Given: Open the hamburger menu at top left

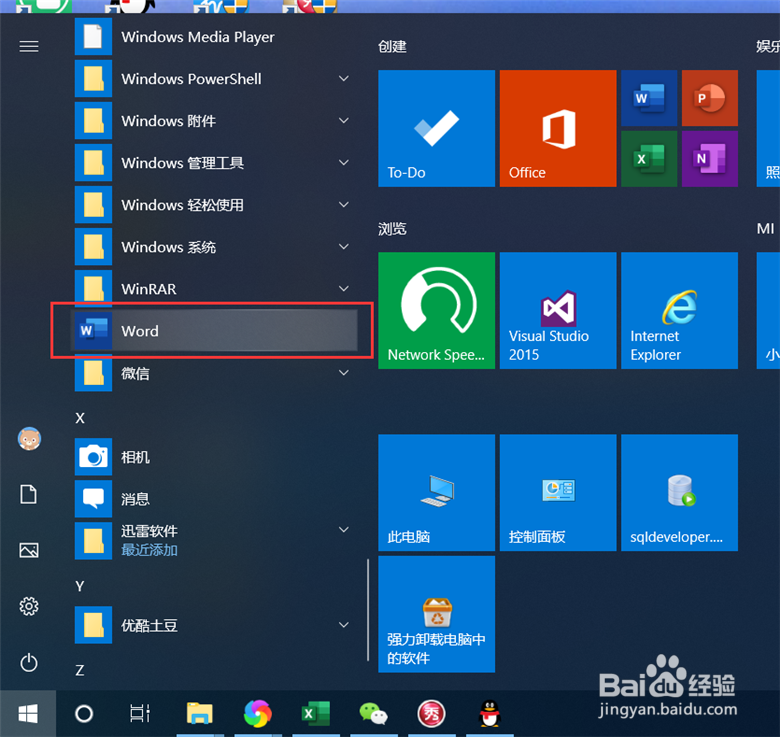Looking at the screenshot, I should point(29,47).
